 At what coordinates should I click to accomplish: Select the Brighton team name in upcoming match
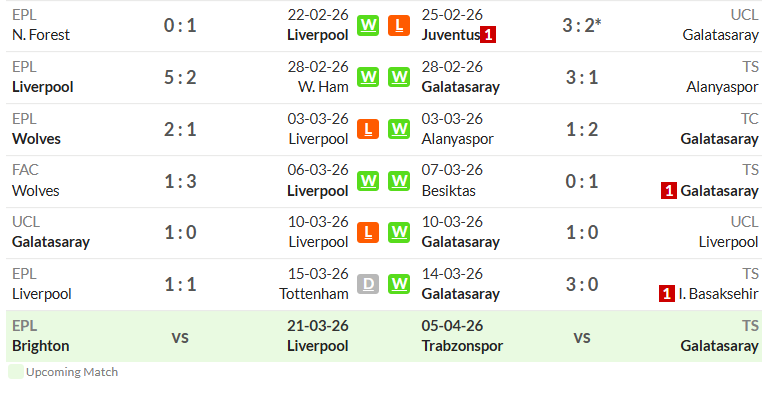pos(41,346)
